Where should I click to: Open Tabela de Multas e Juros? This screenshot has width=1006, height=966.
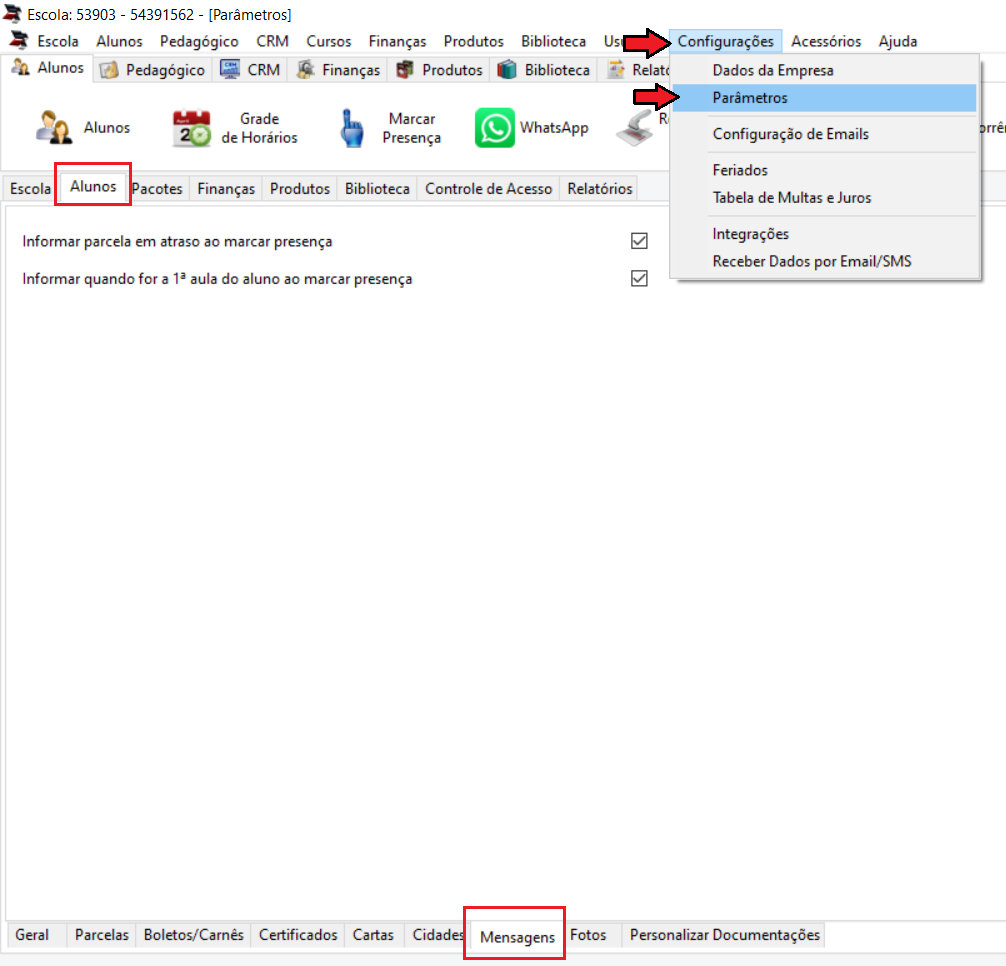pos(824,198)
